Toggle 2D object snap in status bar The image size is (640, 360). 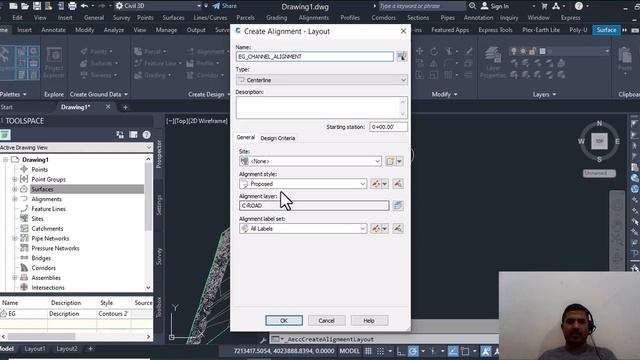[465, 351]
